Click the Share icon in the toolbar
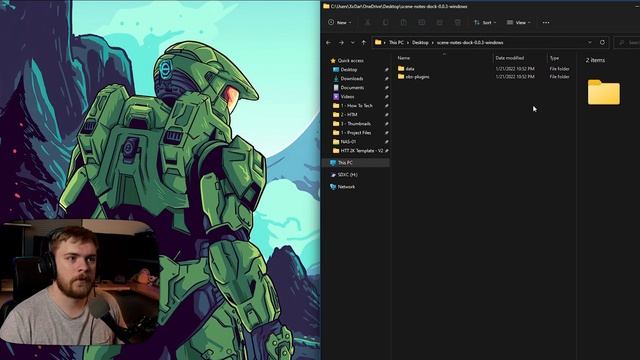This screenshot has height=360, width=640. [440, 22]
